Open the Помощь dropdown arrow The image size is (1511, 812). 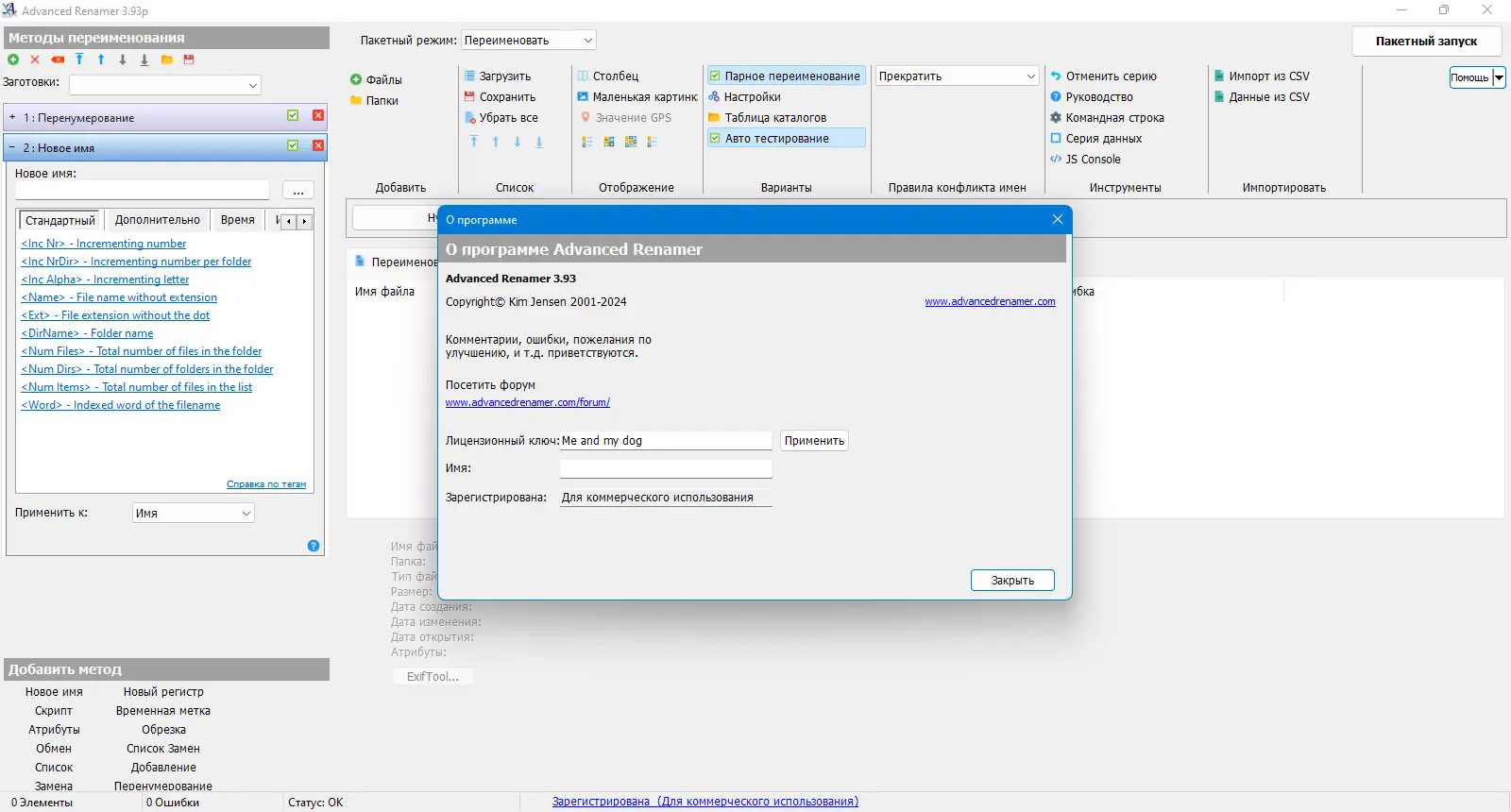[1499, 77]
